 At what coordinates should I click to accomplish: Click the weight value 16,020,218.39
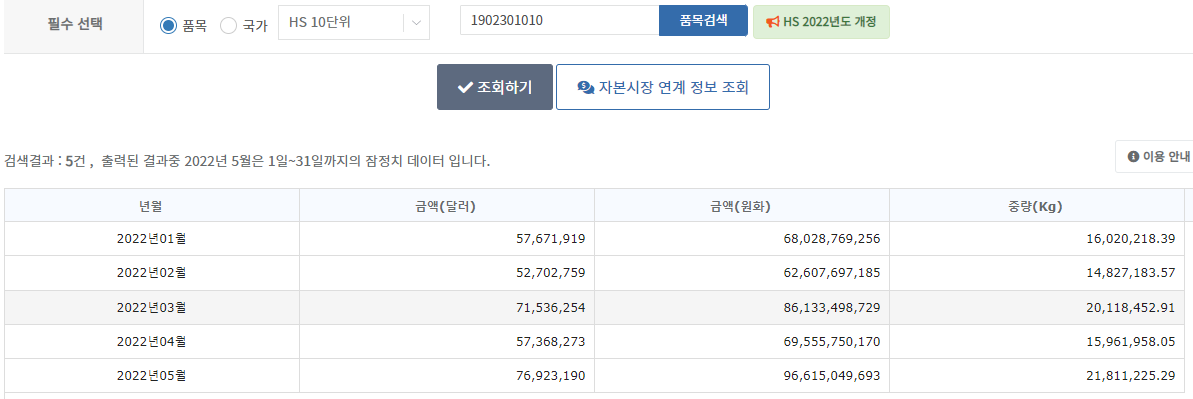[1131, 239]
